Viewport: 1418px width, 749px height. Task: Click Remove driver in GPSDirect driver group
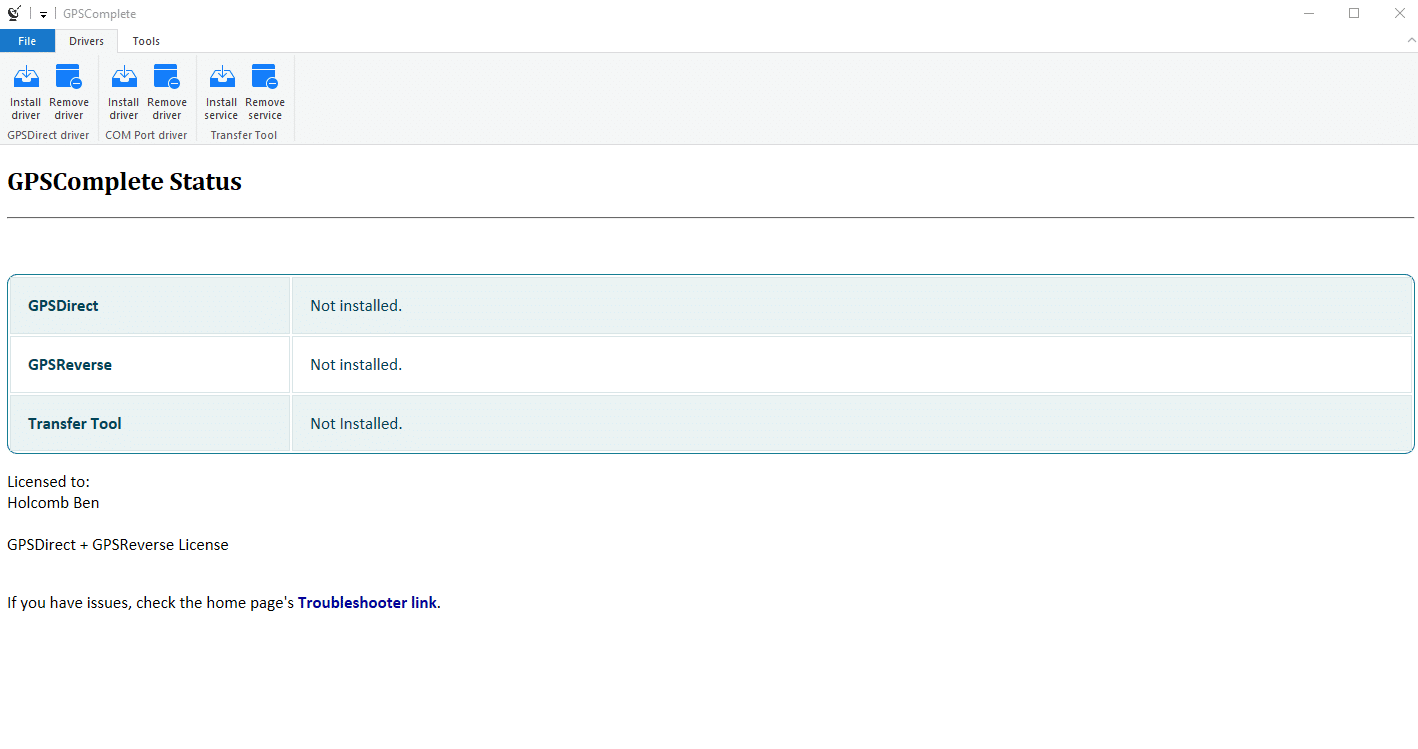click(x=69, y=91)
